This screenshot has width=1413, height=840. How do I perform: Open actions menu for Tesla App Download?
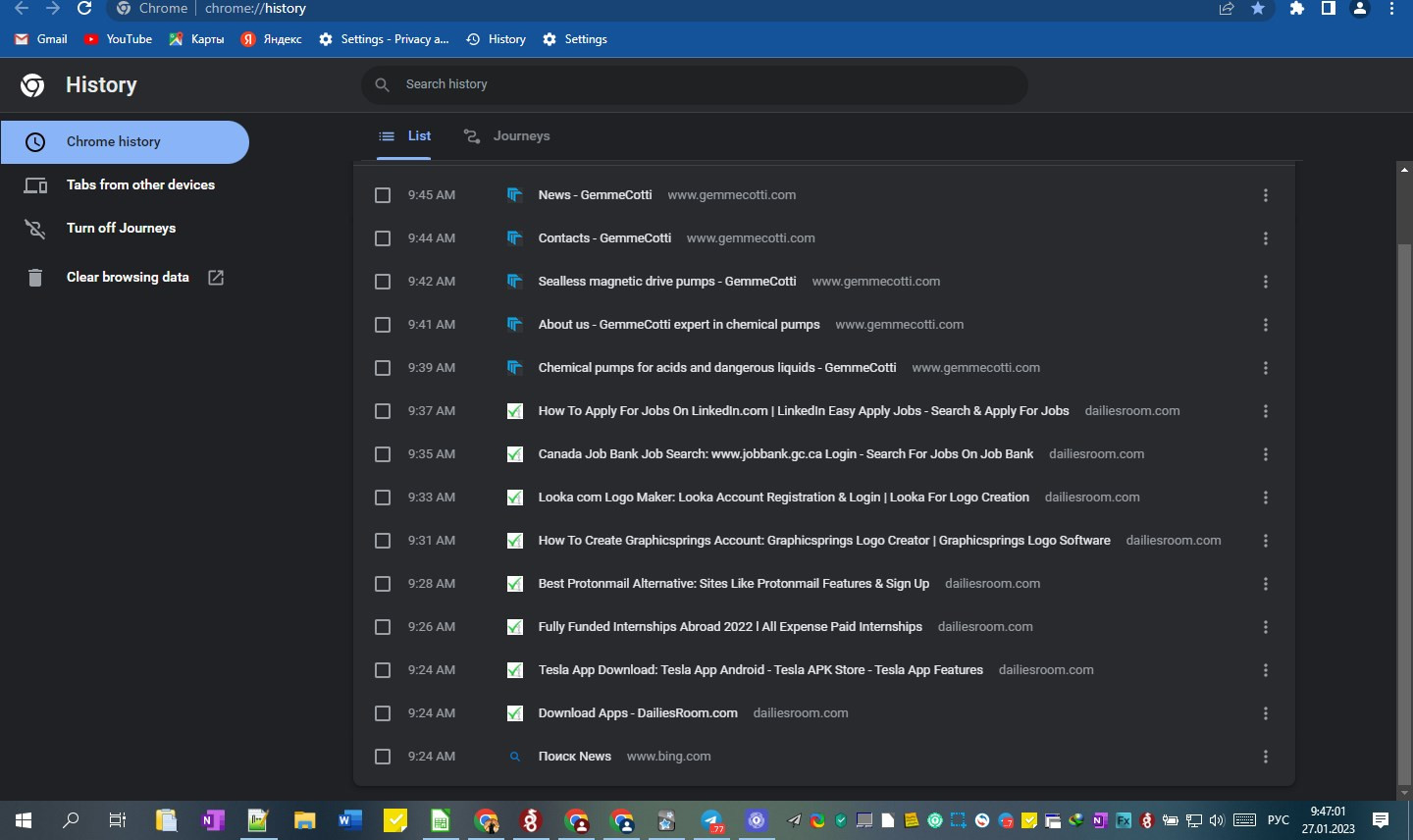coord(1266,670)
